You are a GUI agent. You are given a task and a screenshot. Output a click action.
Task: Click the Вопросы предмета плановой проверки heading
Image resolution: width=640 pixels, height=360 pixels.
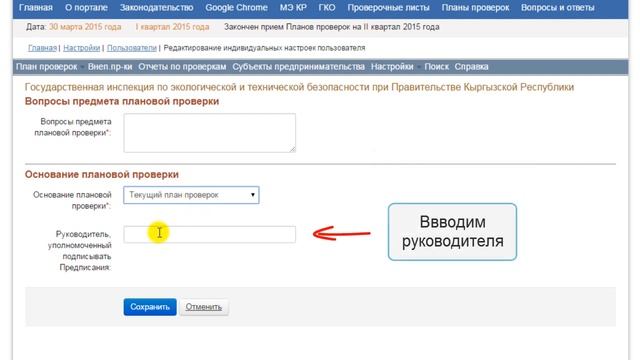(122, 101)
